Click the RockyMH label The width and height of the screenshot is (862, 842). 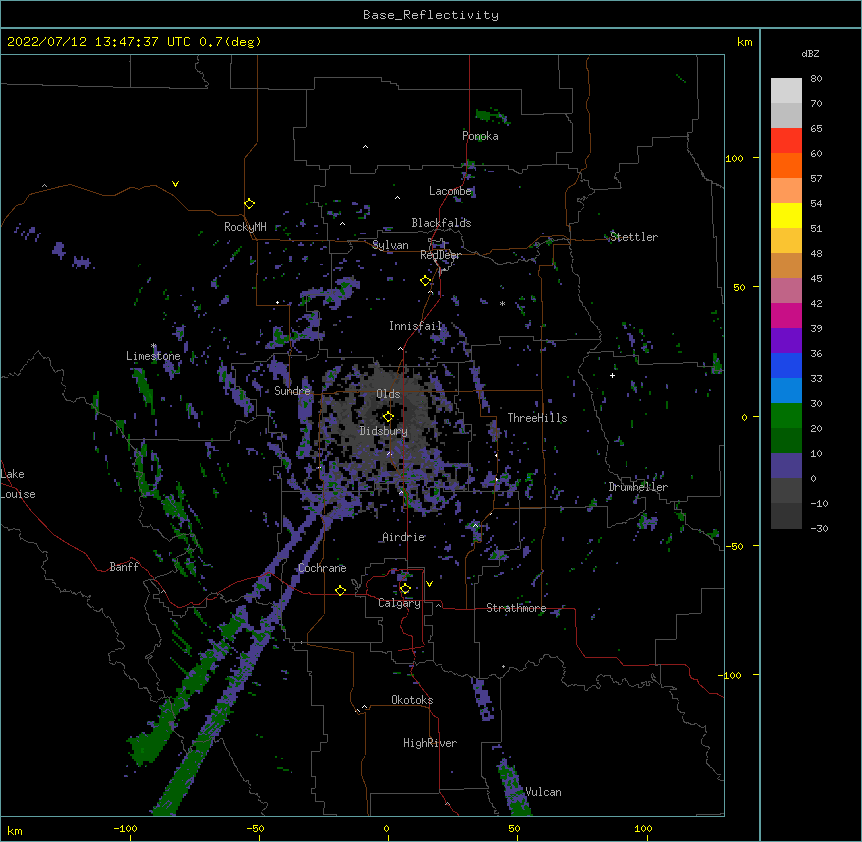coord(245,227)
